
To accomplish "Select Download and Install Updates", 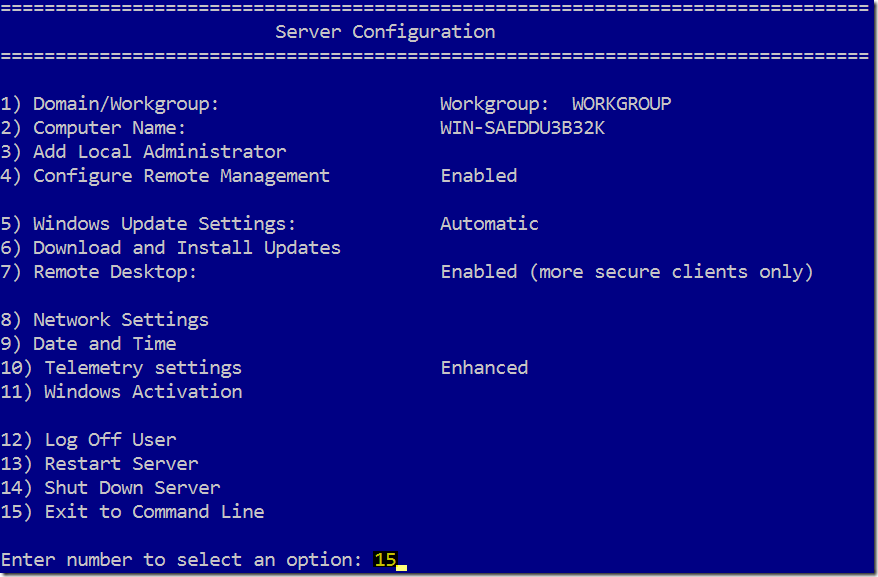I will [170, 248].
